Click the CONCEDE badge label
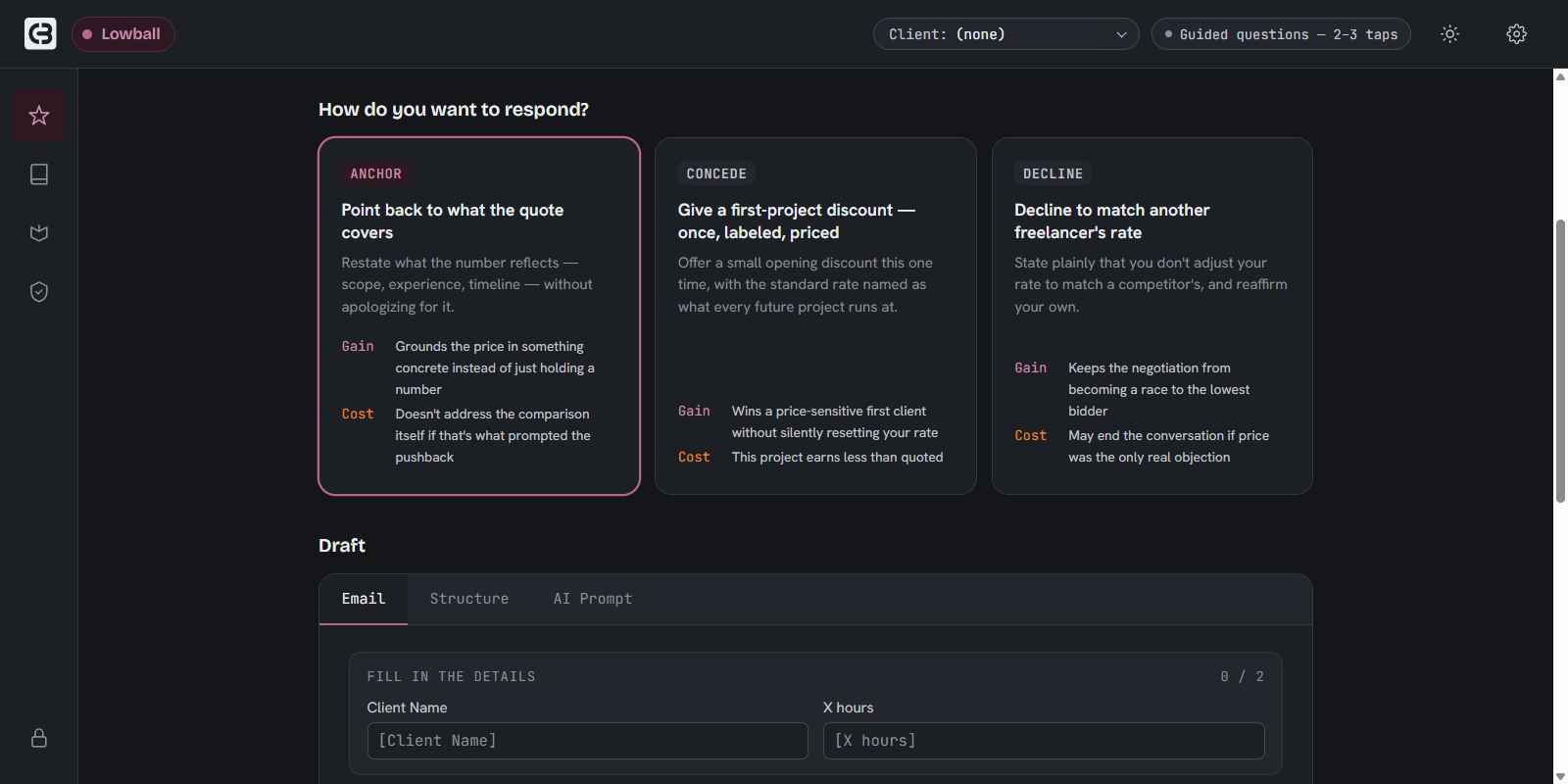Screen dimensions: 1568x784 pos(716,173)
